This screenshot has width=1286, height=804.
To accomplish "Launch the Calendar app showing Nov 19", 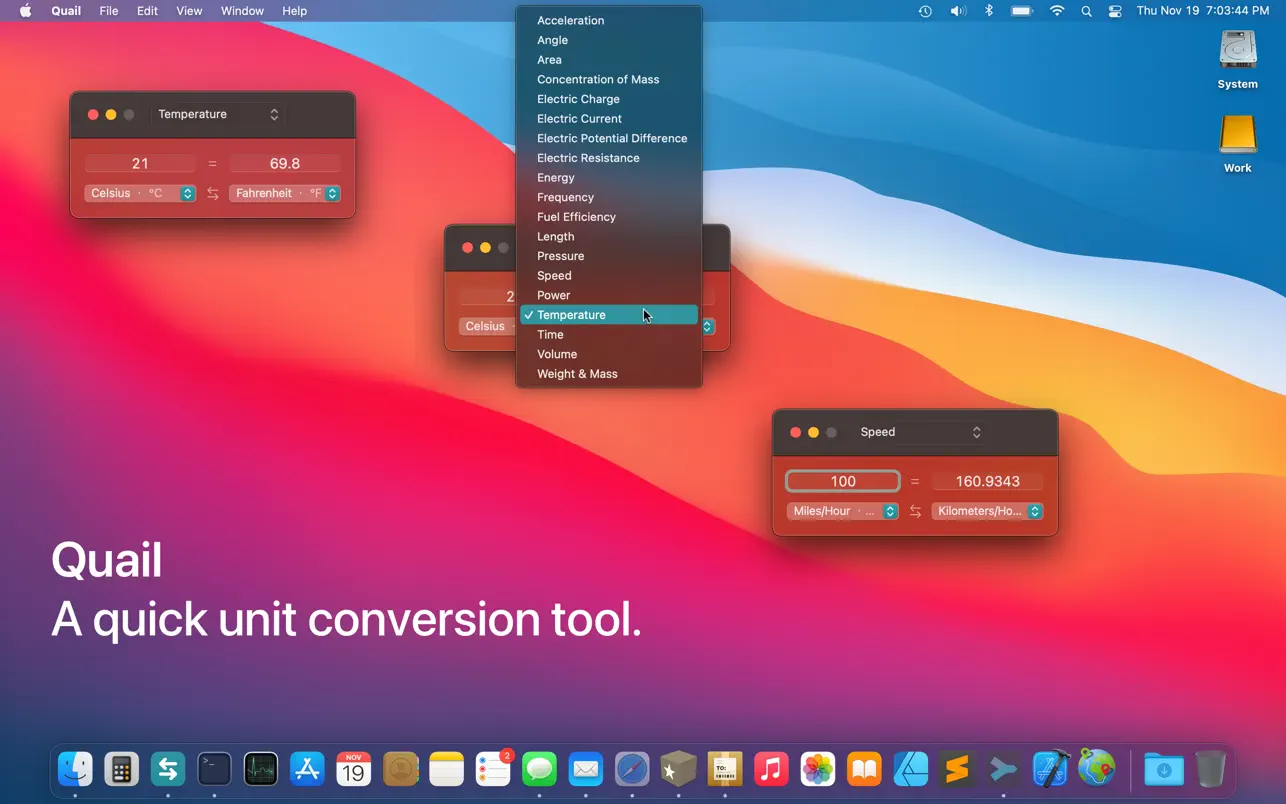I will (353, 769).
